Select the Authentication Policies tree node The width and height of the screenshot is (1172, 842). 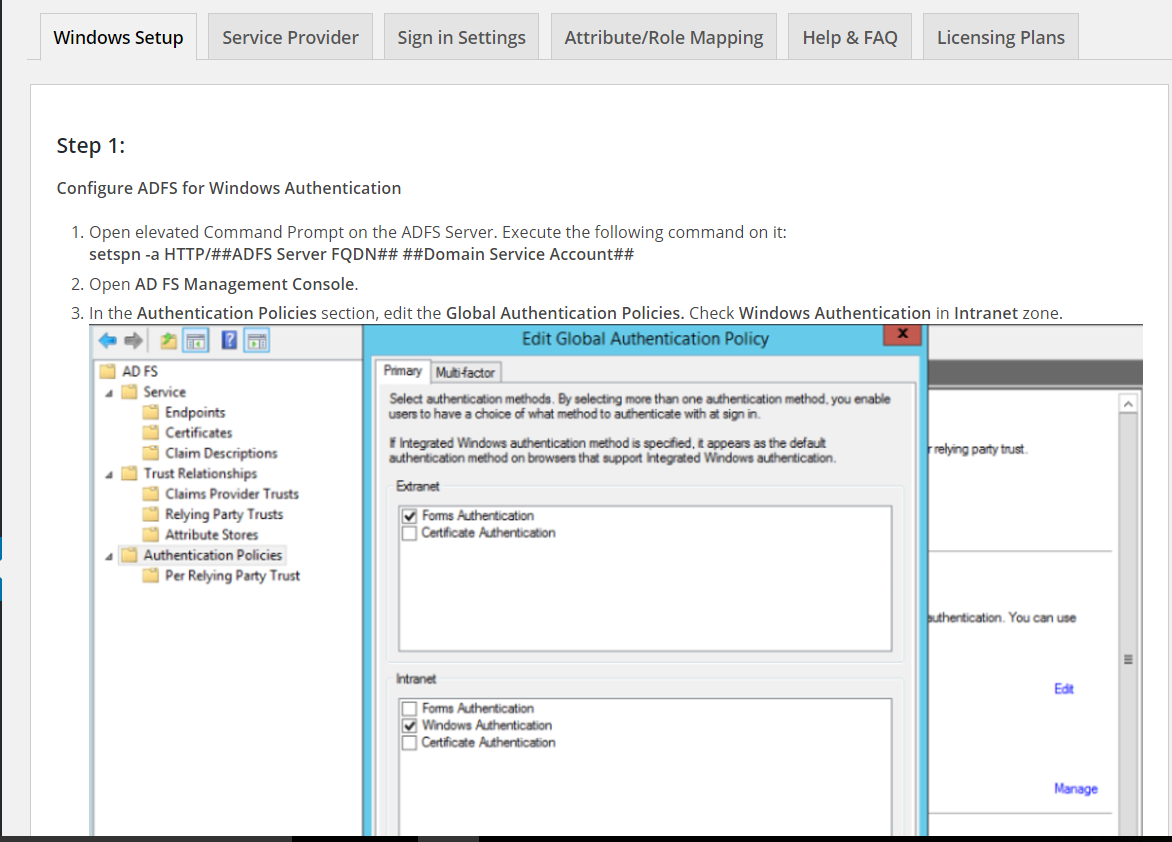[213, 555]
